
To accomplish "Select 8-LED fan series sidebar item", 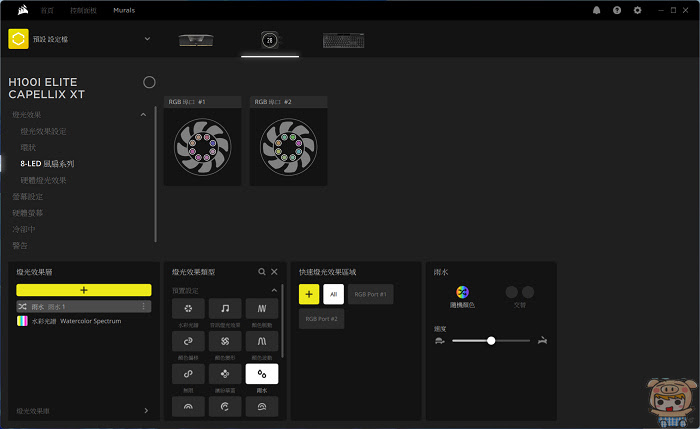I will [47, 164].
